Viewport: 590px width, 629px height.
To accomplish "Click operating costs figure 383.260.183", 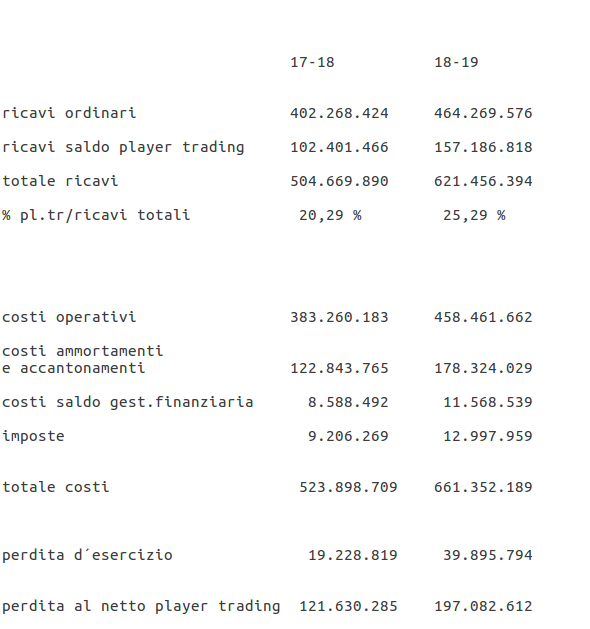I will (x=339, y=317).
